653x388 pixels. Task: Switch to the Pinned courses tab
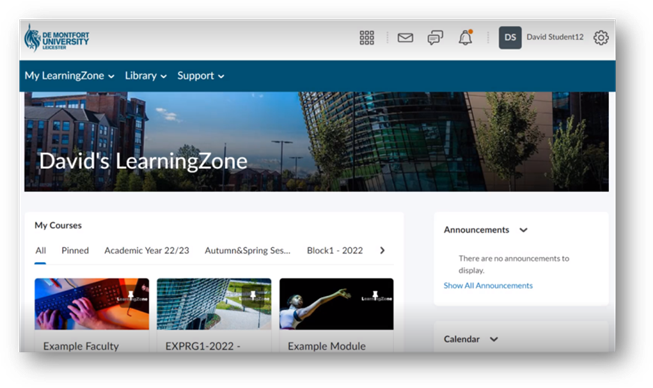tap(75, 251)
